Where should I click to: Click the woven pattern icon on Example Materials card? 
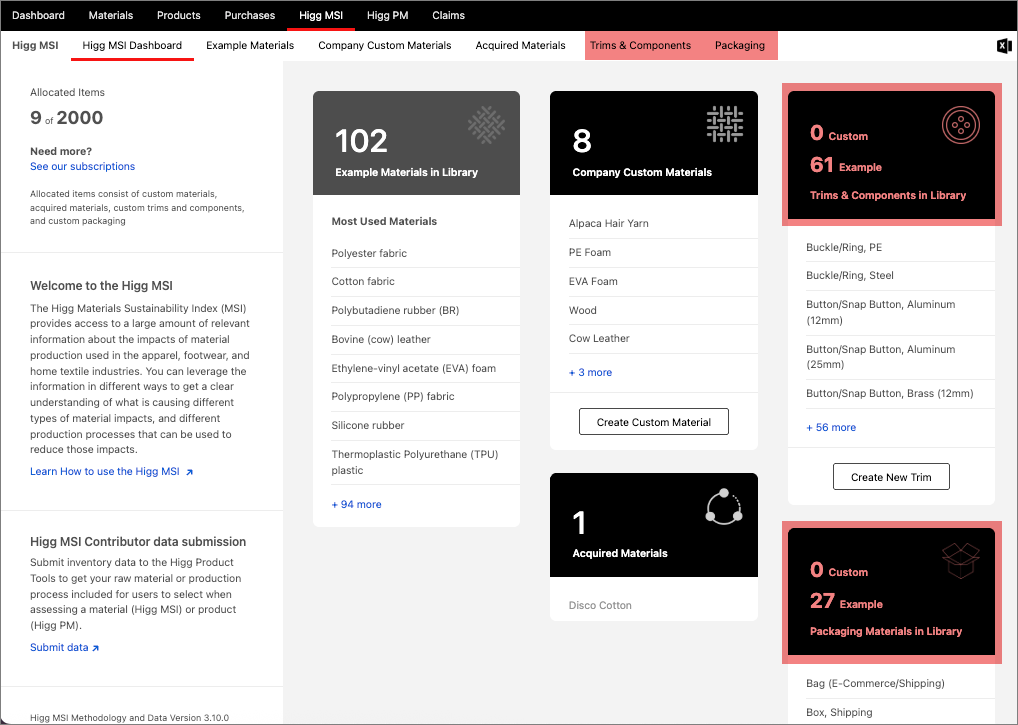486,125
